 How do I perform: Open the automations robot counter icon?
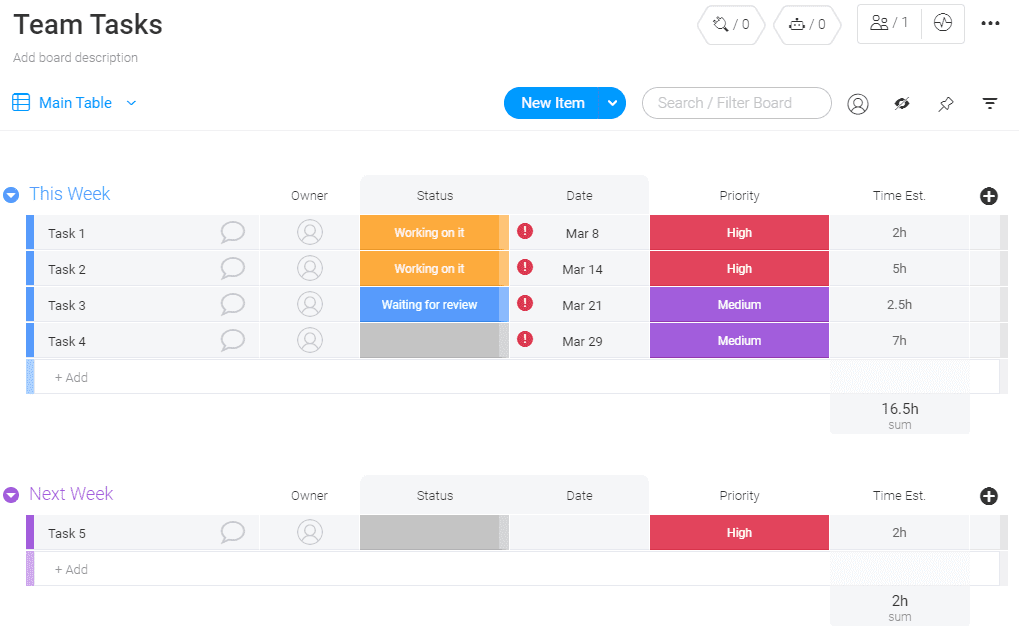click(x=807, y=24)
